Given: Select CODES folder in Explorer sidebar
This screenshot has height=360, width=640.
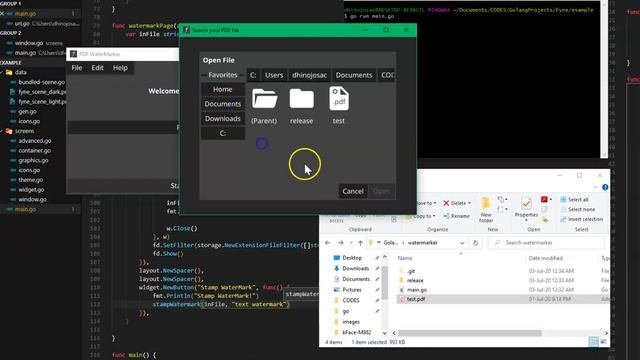Looking at the screenshot, I should coord(347,300).
